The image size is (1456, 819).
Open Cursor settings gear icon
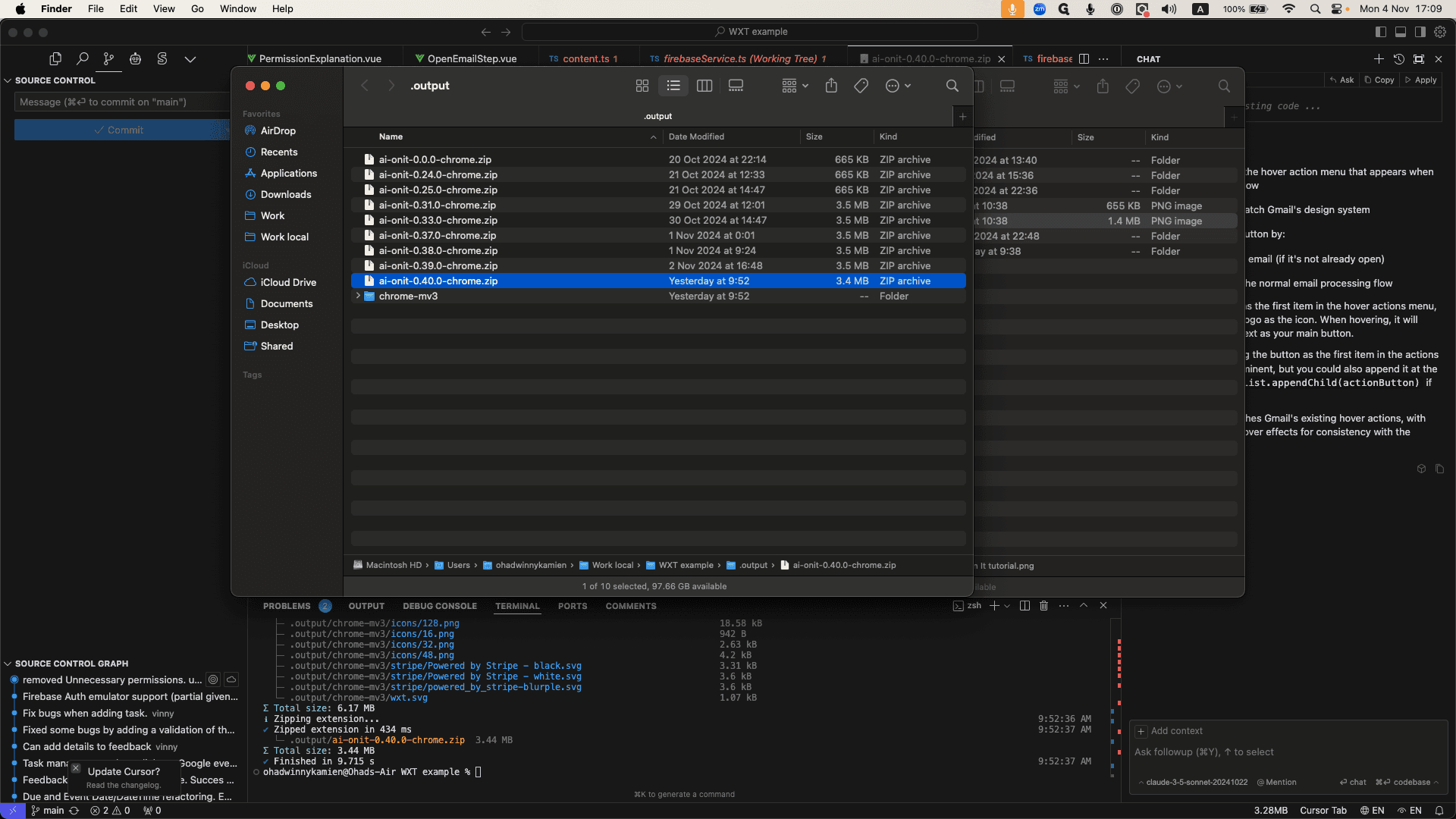pos(1439,32)
